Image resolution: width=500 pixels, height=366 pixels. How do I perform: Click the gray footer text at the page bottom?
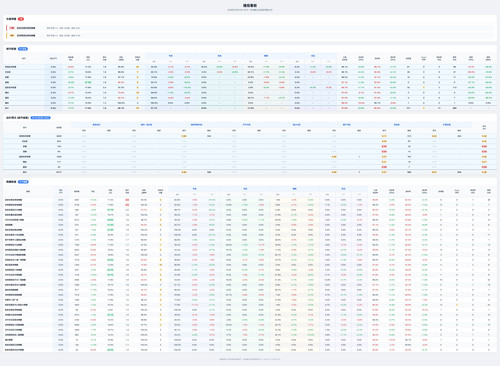250,359
